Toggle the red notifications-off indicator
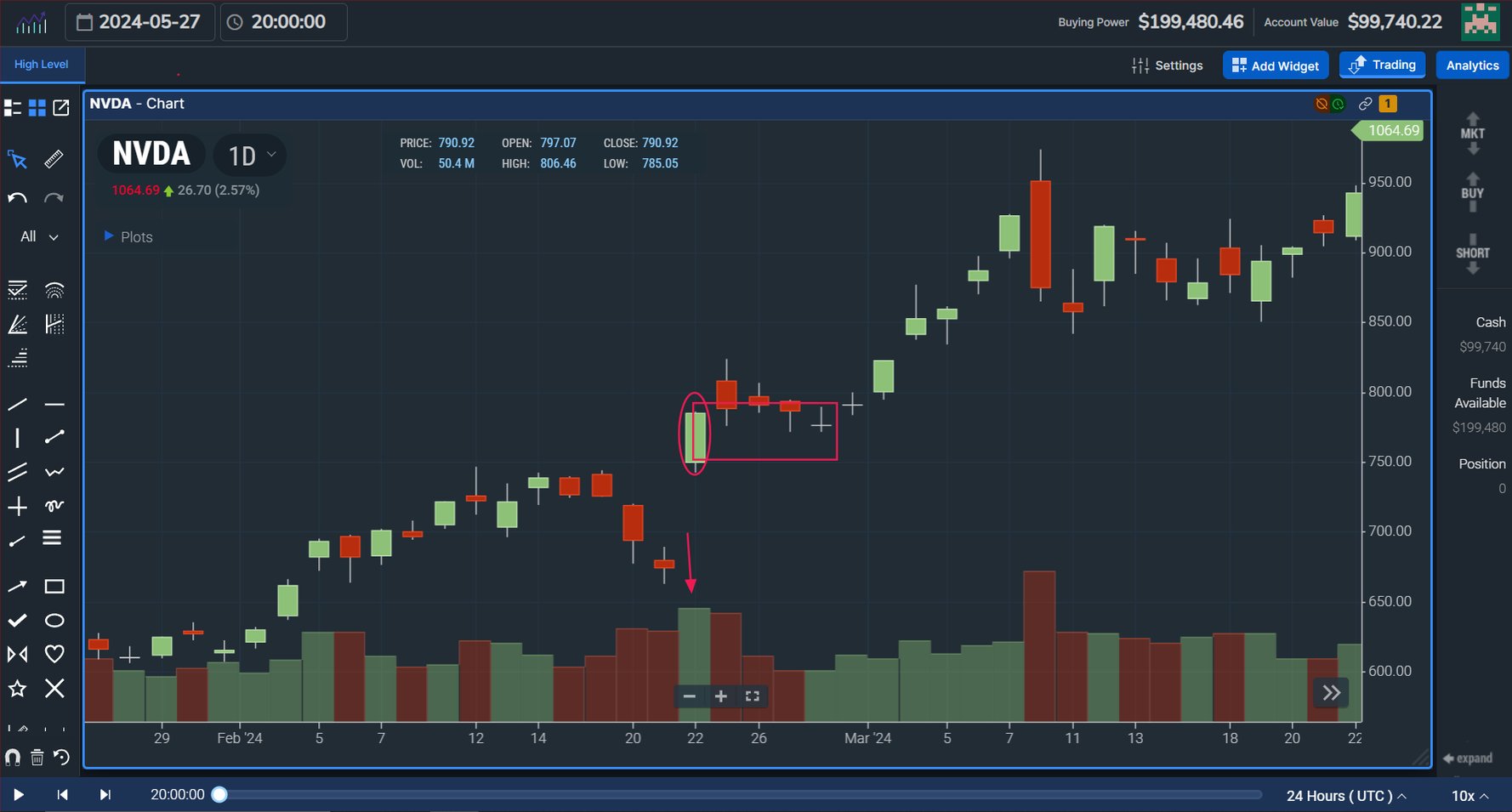The image size is (1512, 812). [1321, 103]
